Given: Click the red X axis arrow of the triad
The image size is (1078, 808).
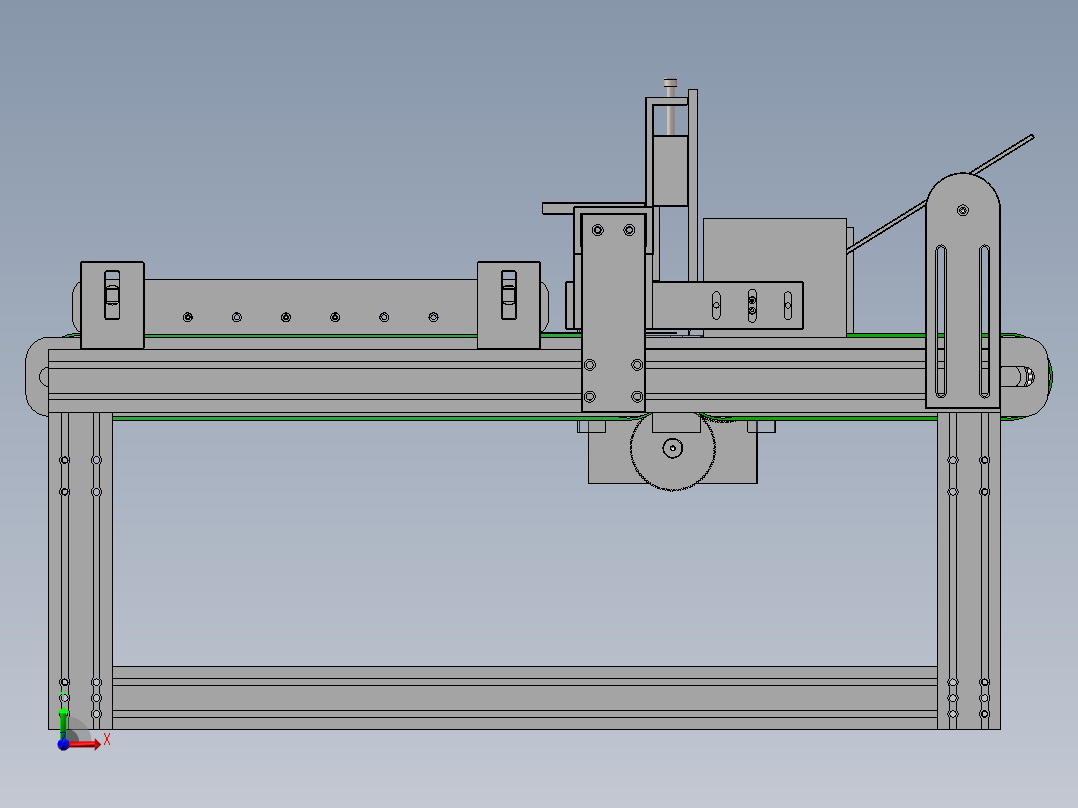Looking at the screenshot, I should 85,744.
